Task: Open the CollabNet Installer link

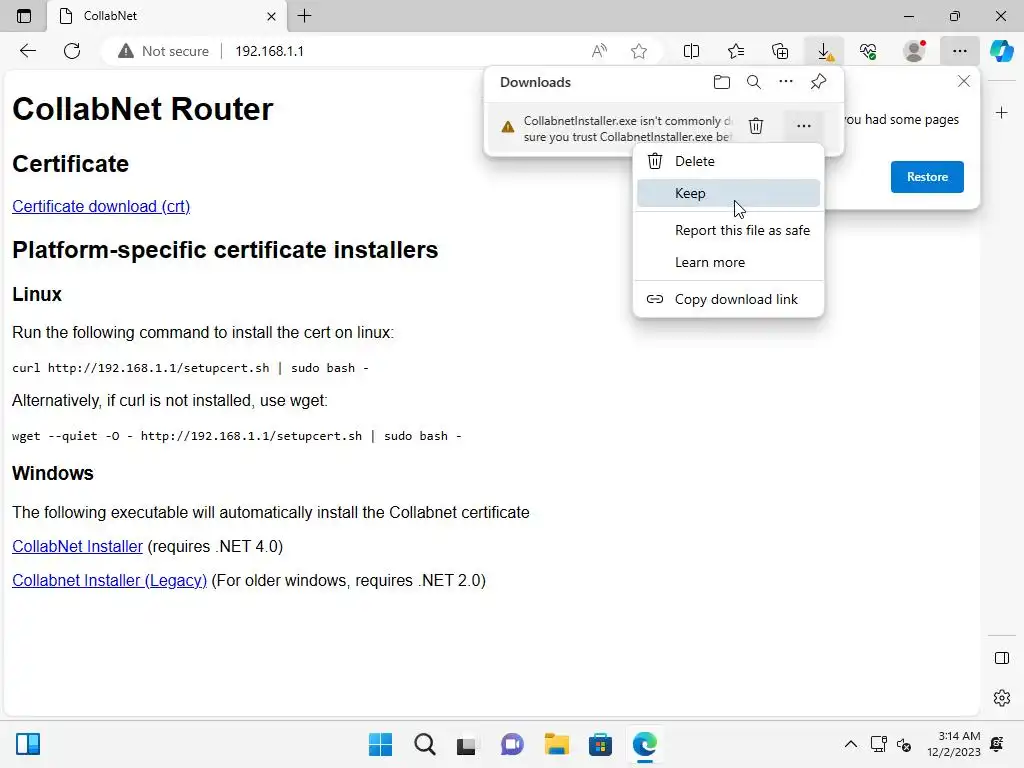Action: pos(77,547)
